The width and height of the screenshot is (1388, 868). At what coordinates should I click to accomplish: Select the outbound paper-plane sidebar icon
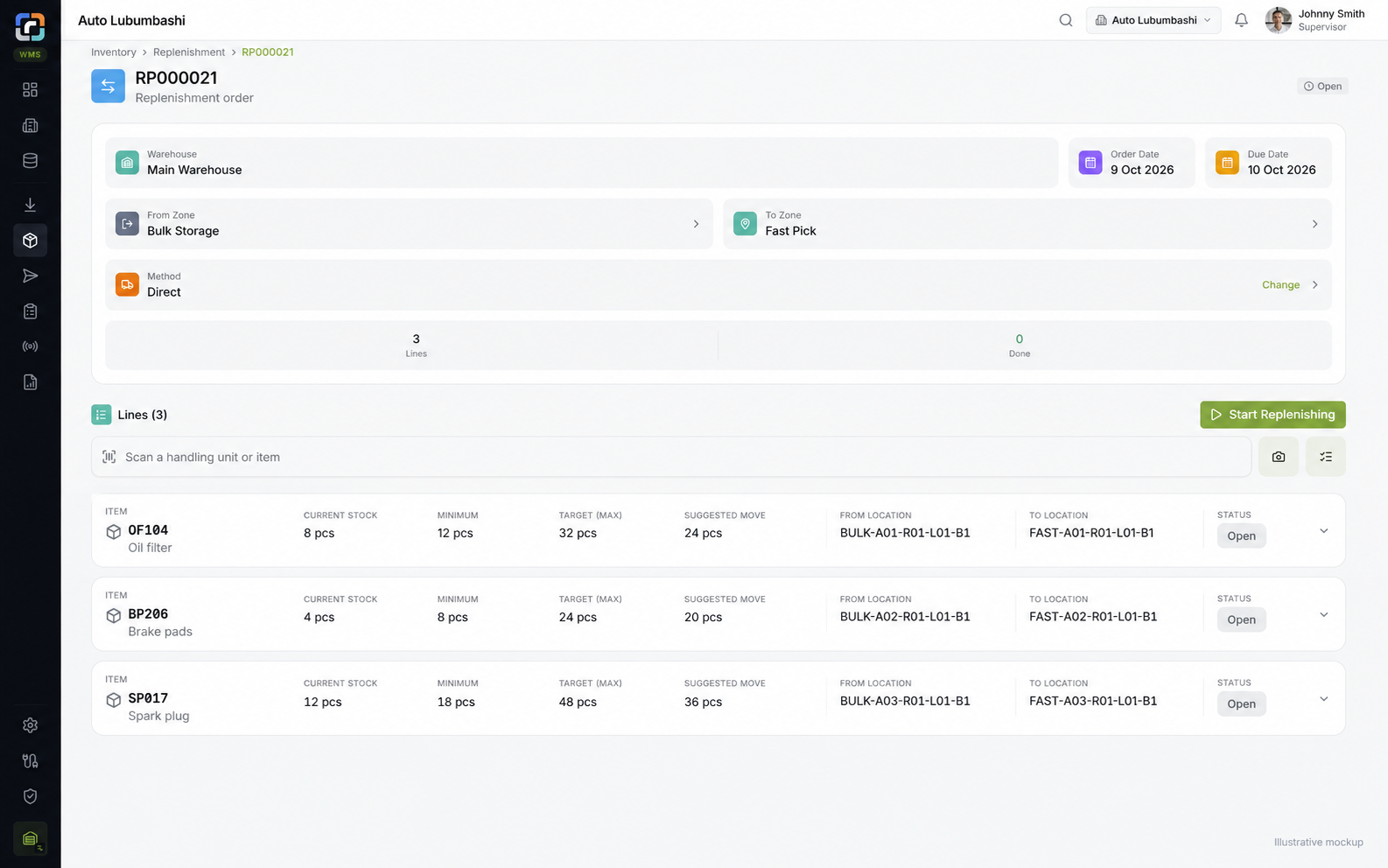(x=30, y=276)
